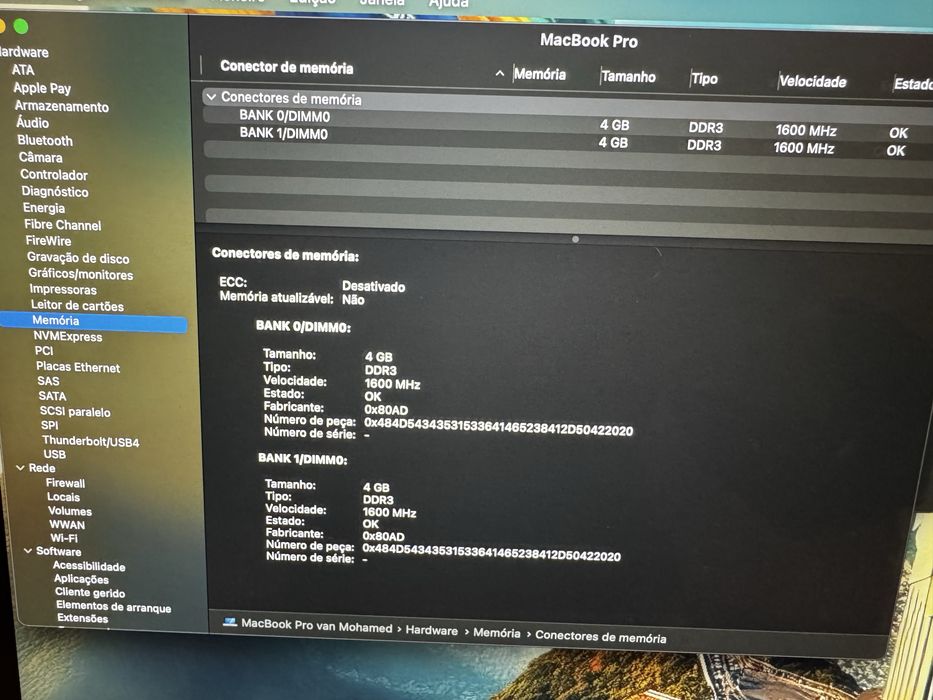933x700 pixels.
Task: Click Hardware in the path bar
Action: coord(431,631)
